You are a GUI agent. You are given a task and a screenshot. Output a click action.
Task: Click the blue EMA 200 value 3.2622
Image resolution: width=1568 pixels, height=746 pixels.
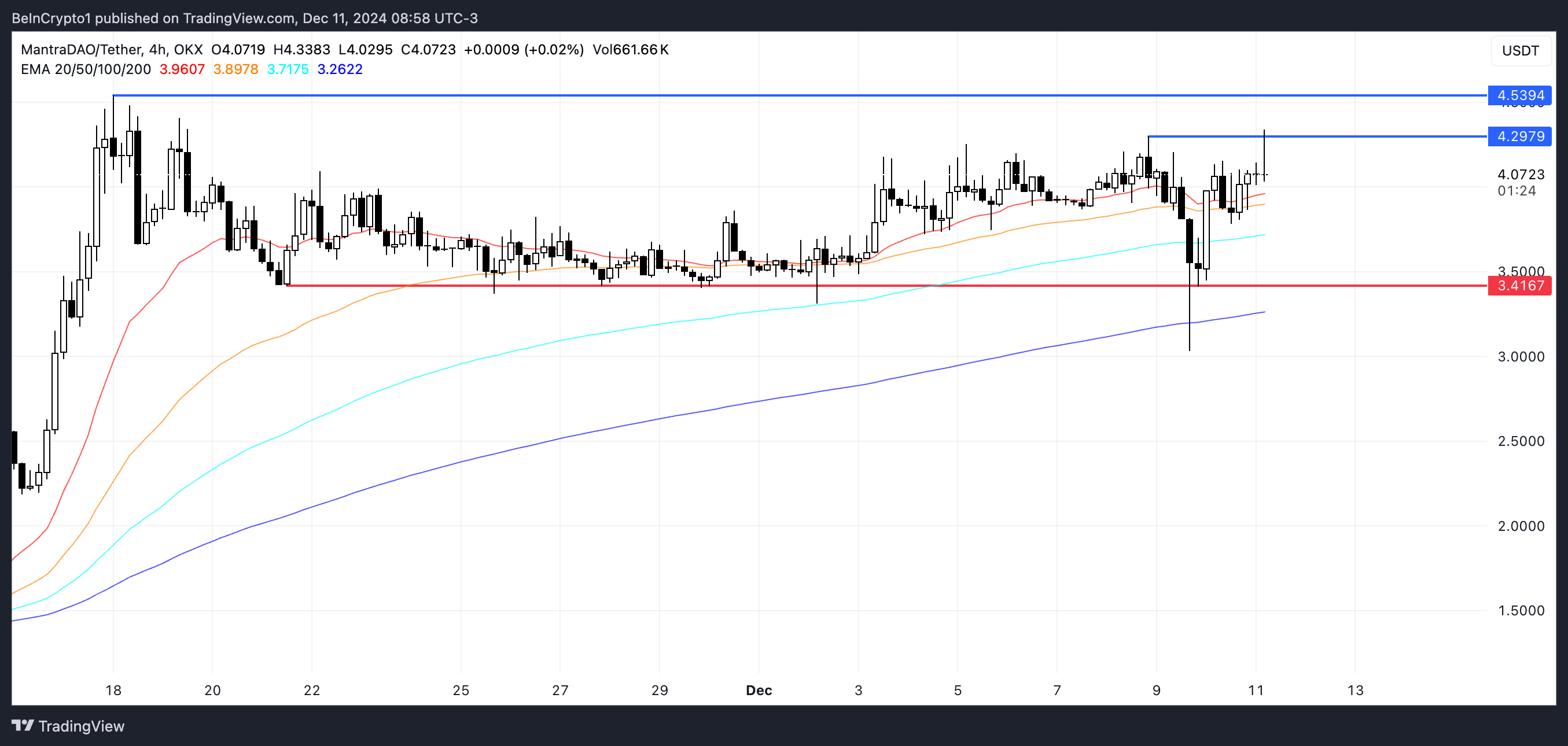(340, 69)
